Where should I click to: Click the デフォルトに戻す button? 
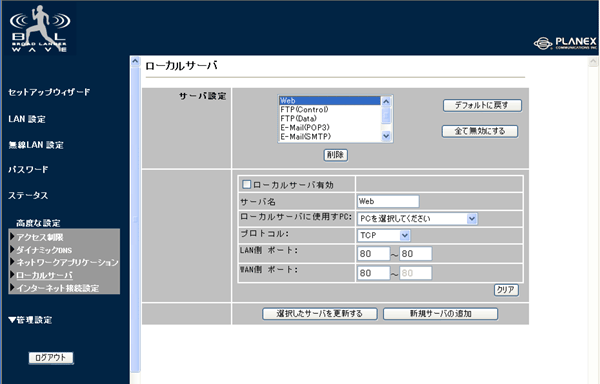click(x=482, y=105)
